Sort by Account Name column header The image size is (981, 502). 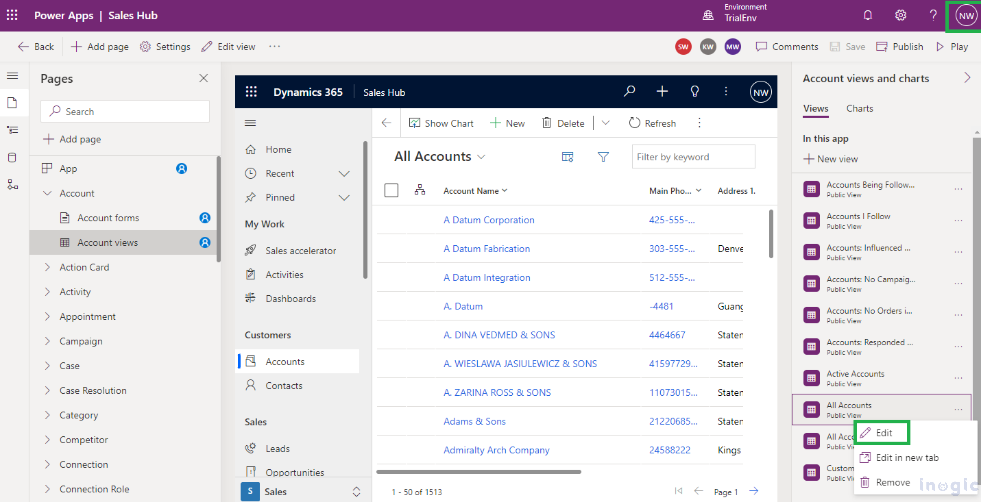coord(475,191)
